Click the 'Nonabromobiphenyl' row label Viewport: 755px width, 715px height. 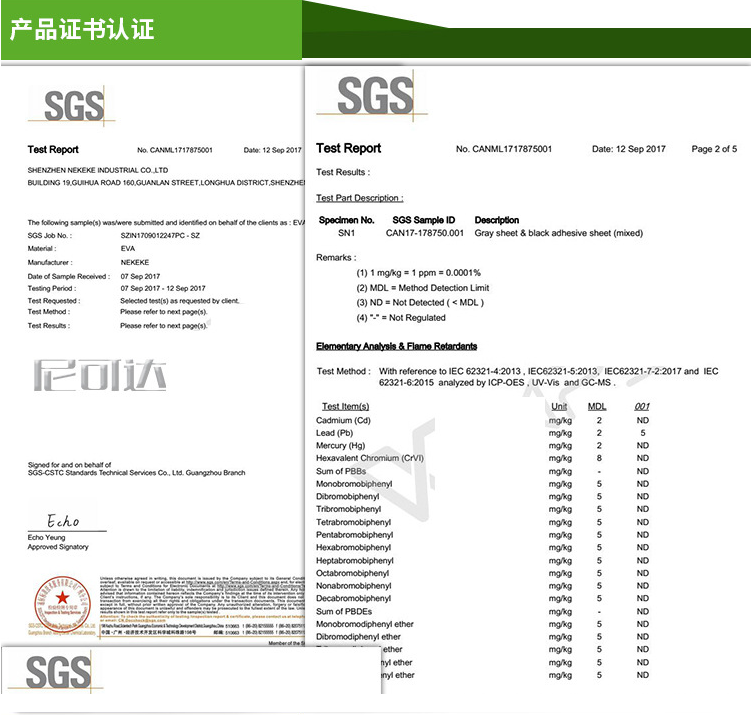coord(353,585)
